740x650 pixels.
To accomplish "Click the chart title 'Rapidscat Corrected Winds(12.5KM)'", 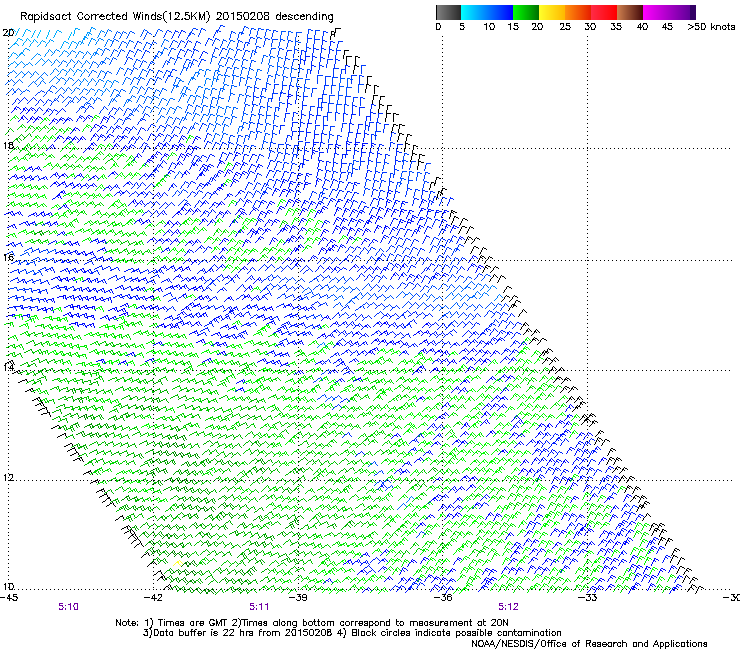I will tap(116, 16).
